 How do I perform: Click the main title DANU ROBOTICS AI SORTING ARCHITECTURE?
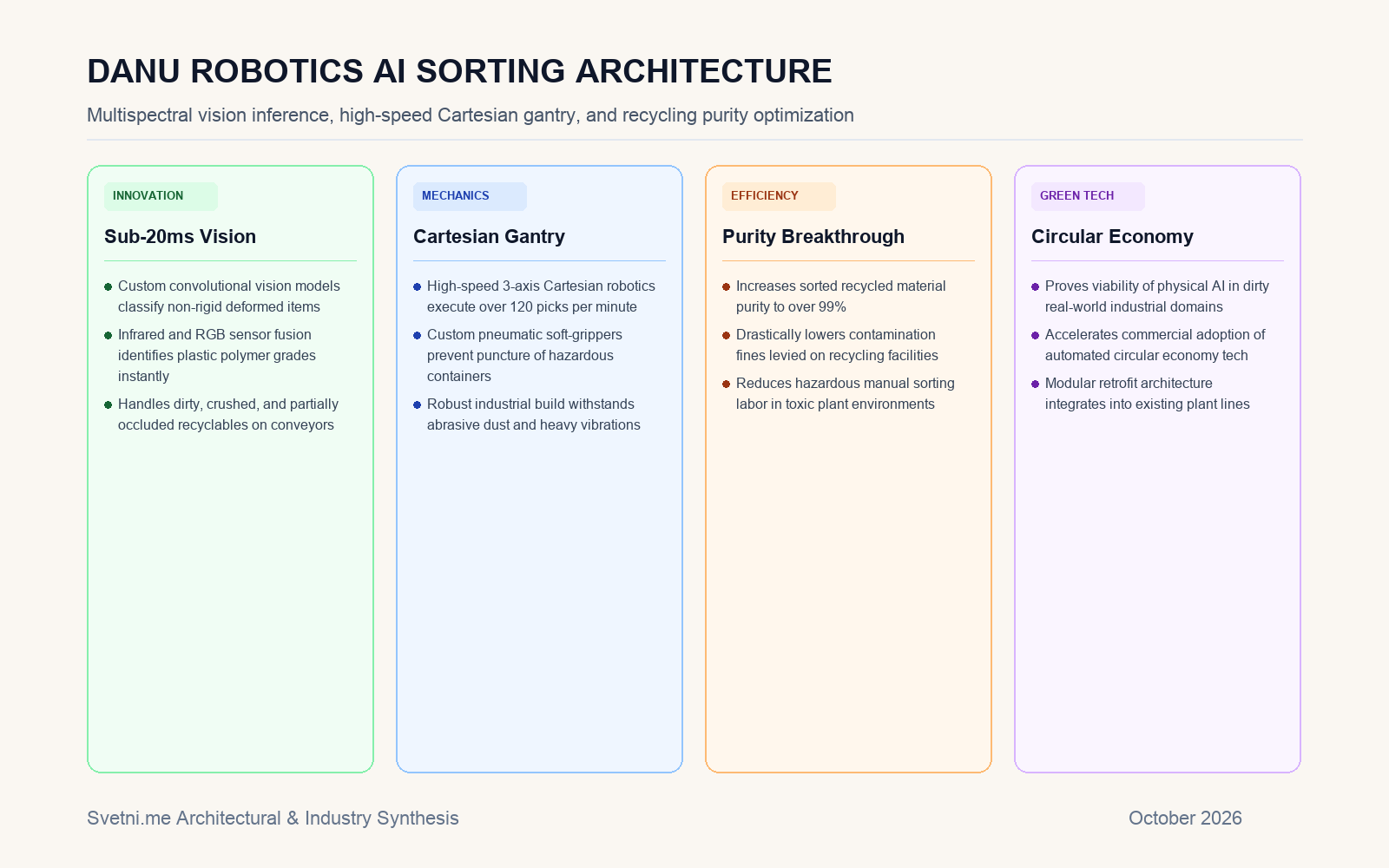tap(459, 71)
